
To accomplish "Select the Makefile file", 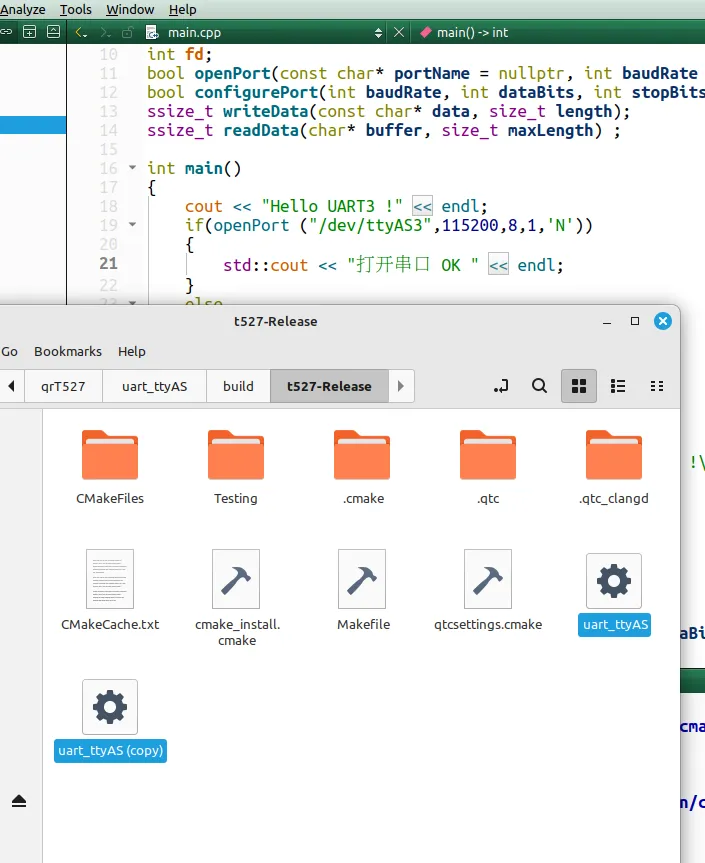I will pyautogui.click(x=363, y=590).
